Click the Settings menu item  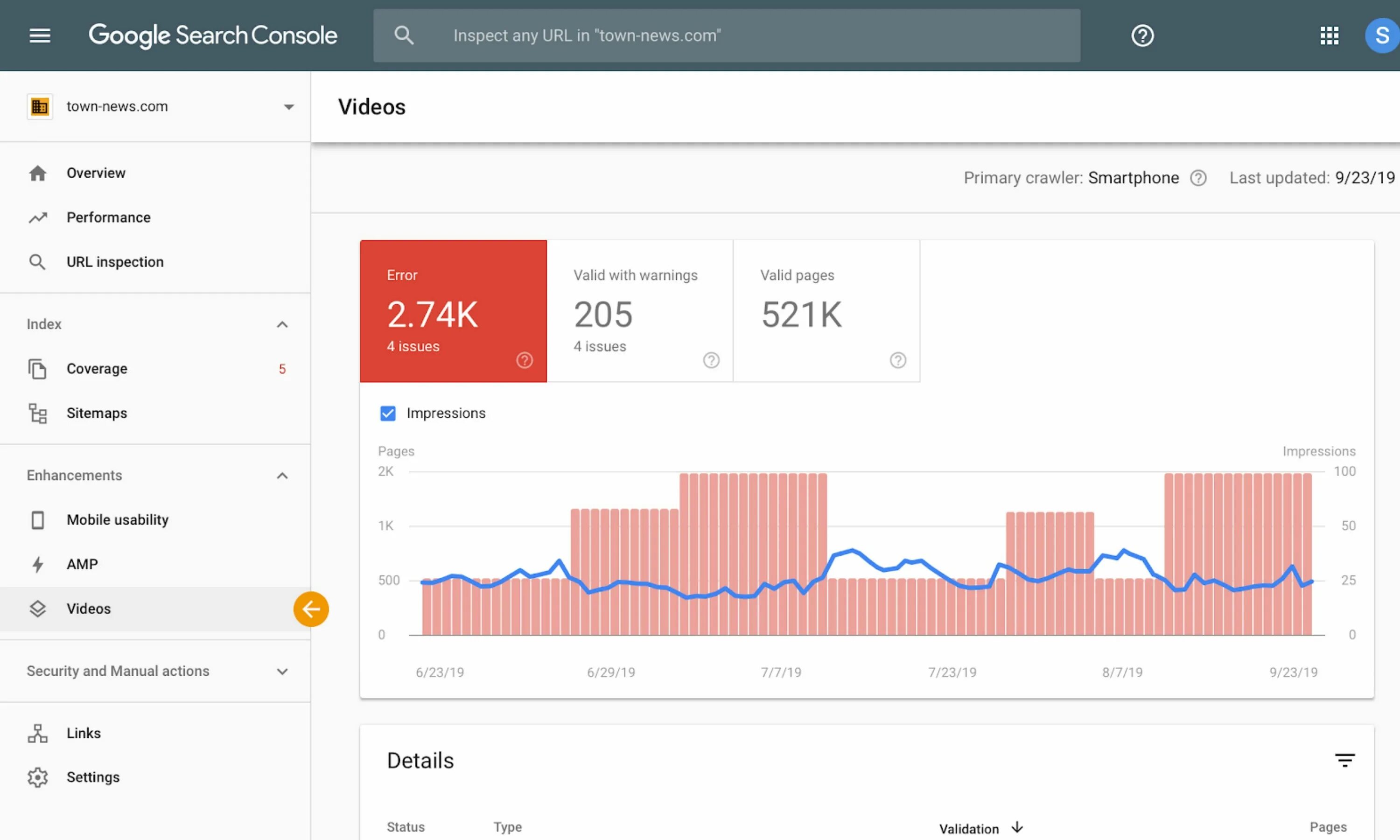click(93, 777)
